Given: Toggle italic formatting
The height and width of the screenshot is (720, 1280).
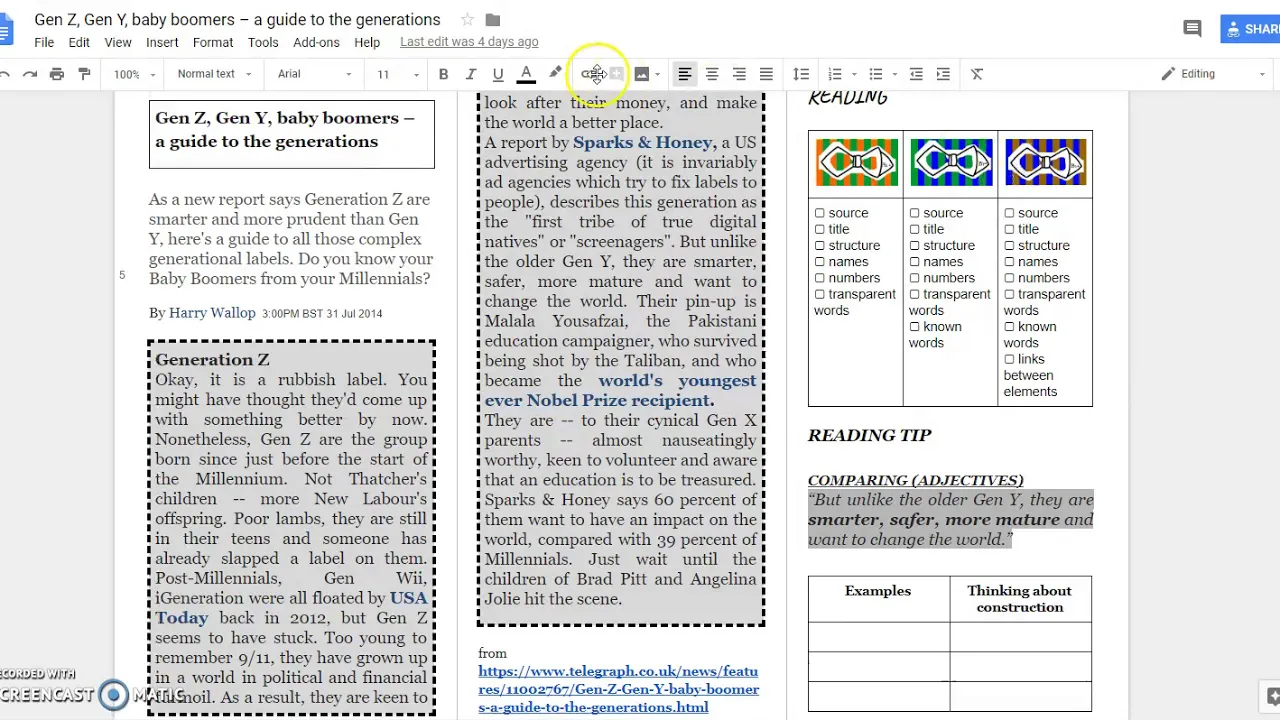Looking at the screenshot, I should coord(470,74).
